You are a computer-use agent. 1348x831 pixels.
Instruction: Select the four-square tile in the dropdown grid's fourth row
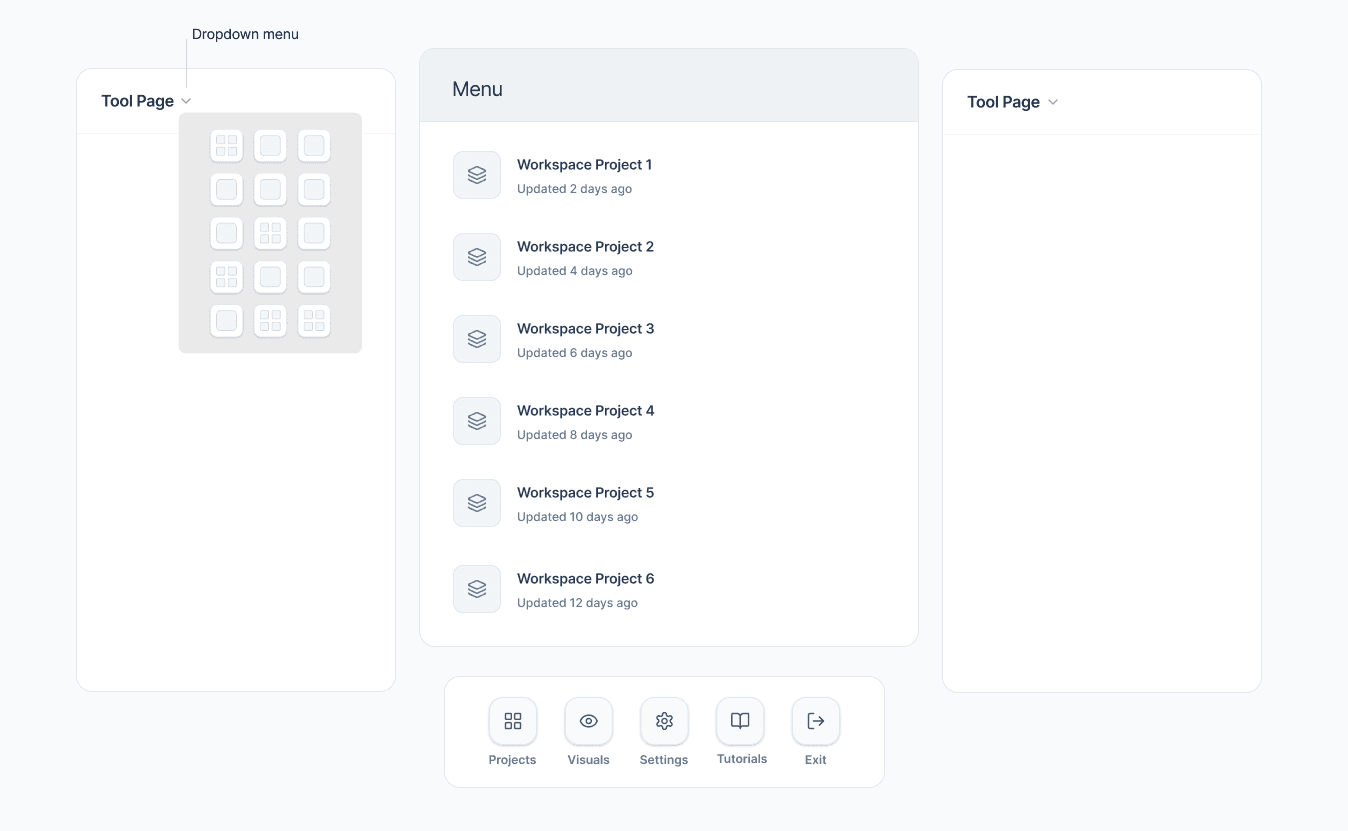pos(227,277)
